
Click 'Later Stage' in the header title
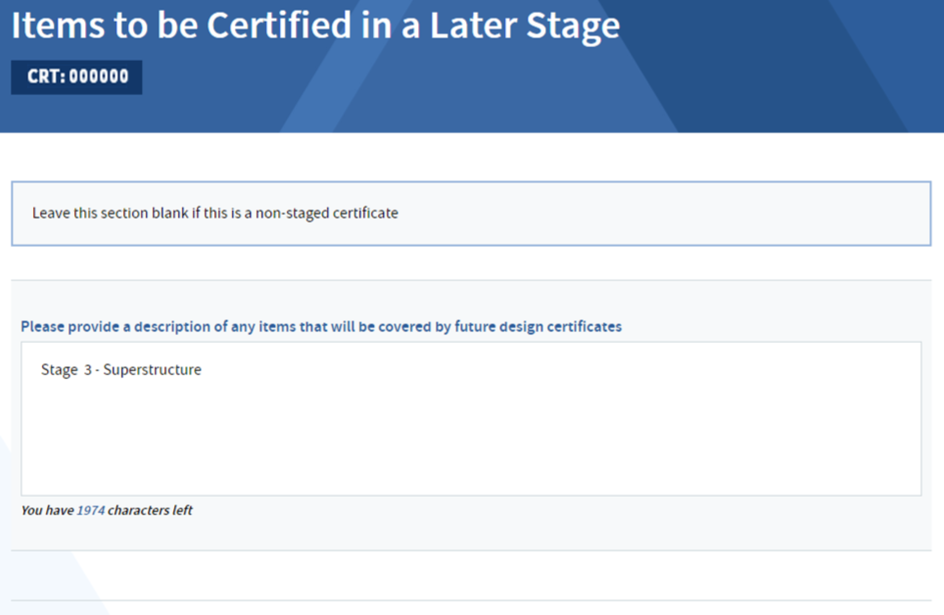pyautogui.click(x=524, y=26)
